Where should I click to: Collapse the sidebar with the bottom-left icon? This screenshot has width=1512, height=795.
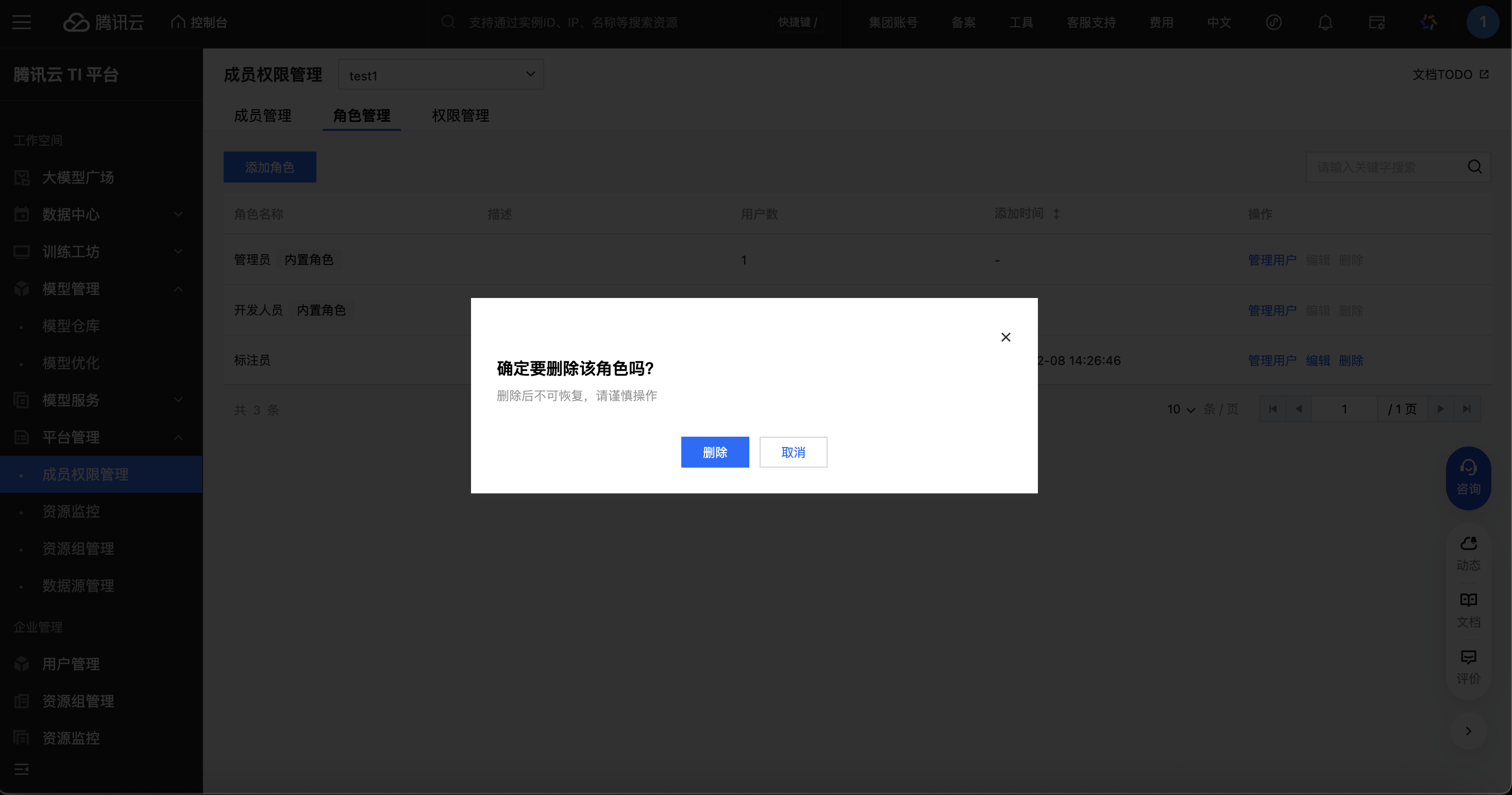pos(22,769)
